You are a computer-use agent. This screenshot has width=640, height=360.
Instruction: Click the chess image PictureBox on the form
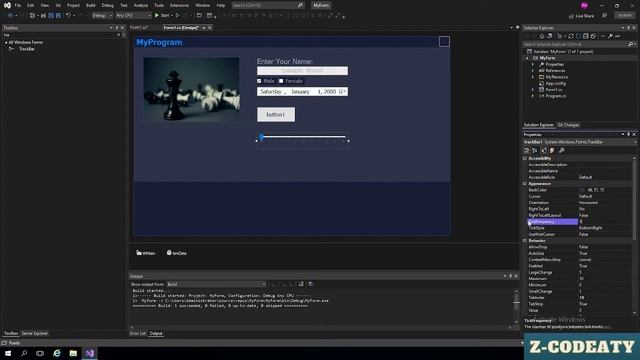coord(191,89)
